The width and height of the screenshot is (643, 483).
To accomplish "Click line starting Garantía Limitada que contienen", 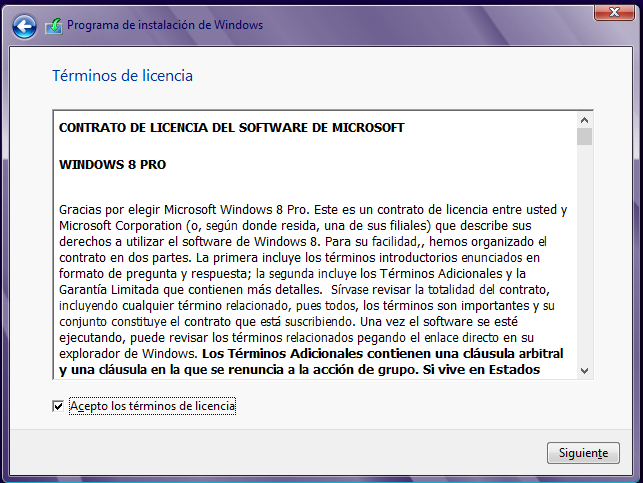I will (304, 290).
